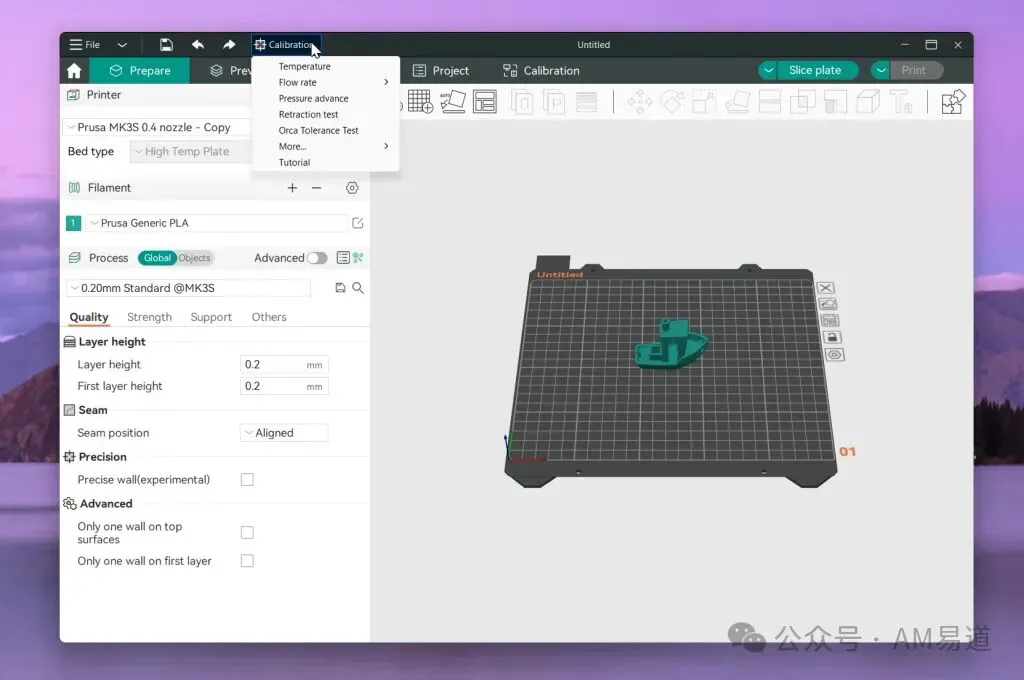The image size is (1024, 680).
Task: Go to the Home screen icon
Action: coord(74,71)
